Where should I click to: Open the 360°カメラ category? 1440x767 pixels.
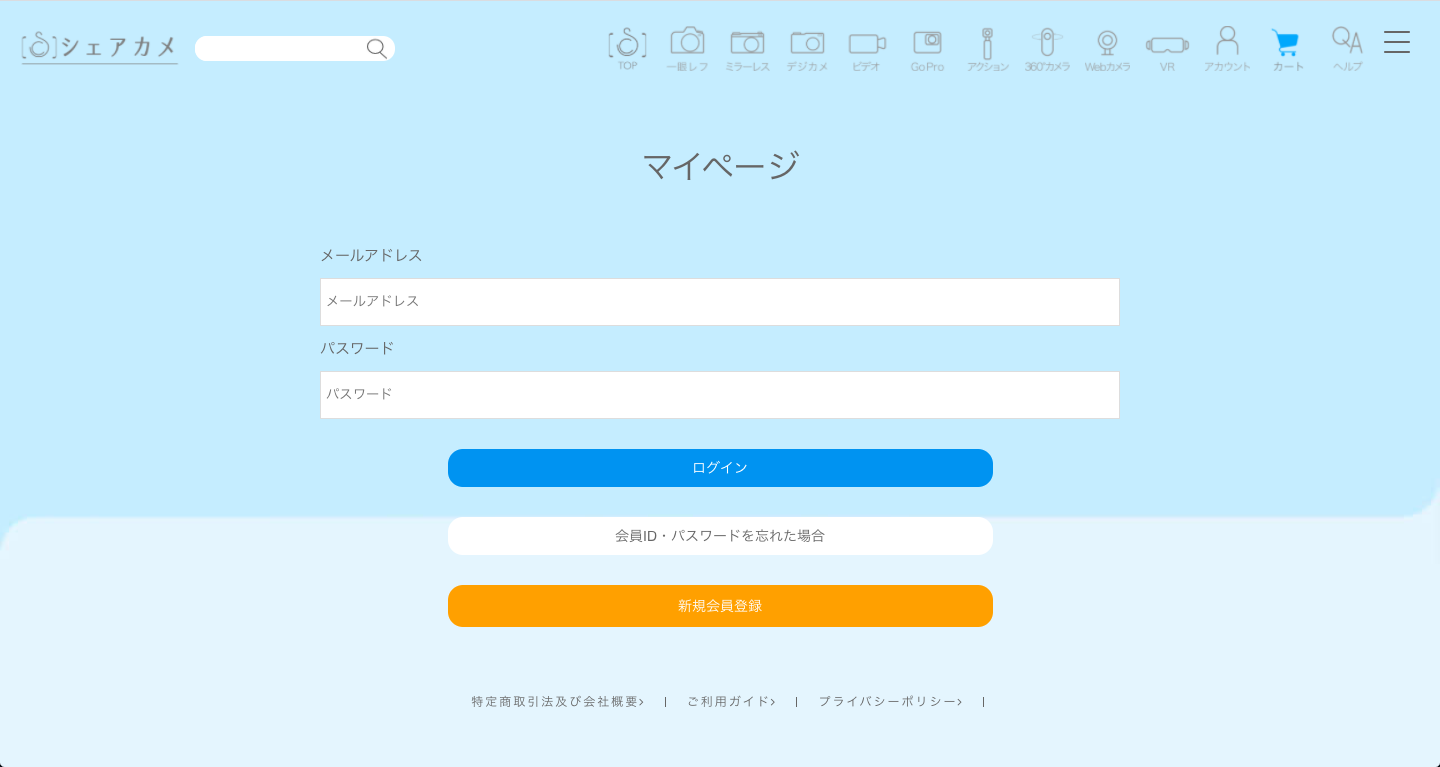tap(1047, 49)
